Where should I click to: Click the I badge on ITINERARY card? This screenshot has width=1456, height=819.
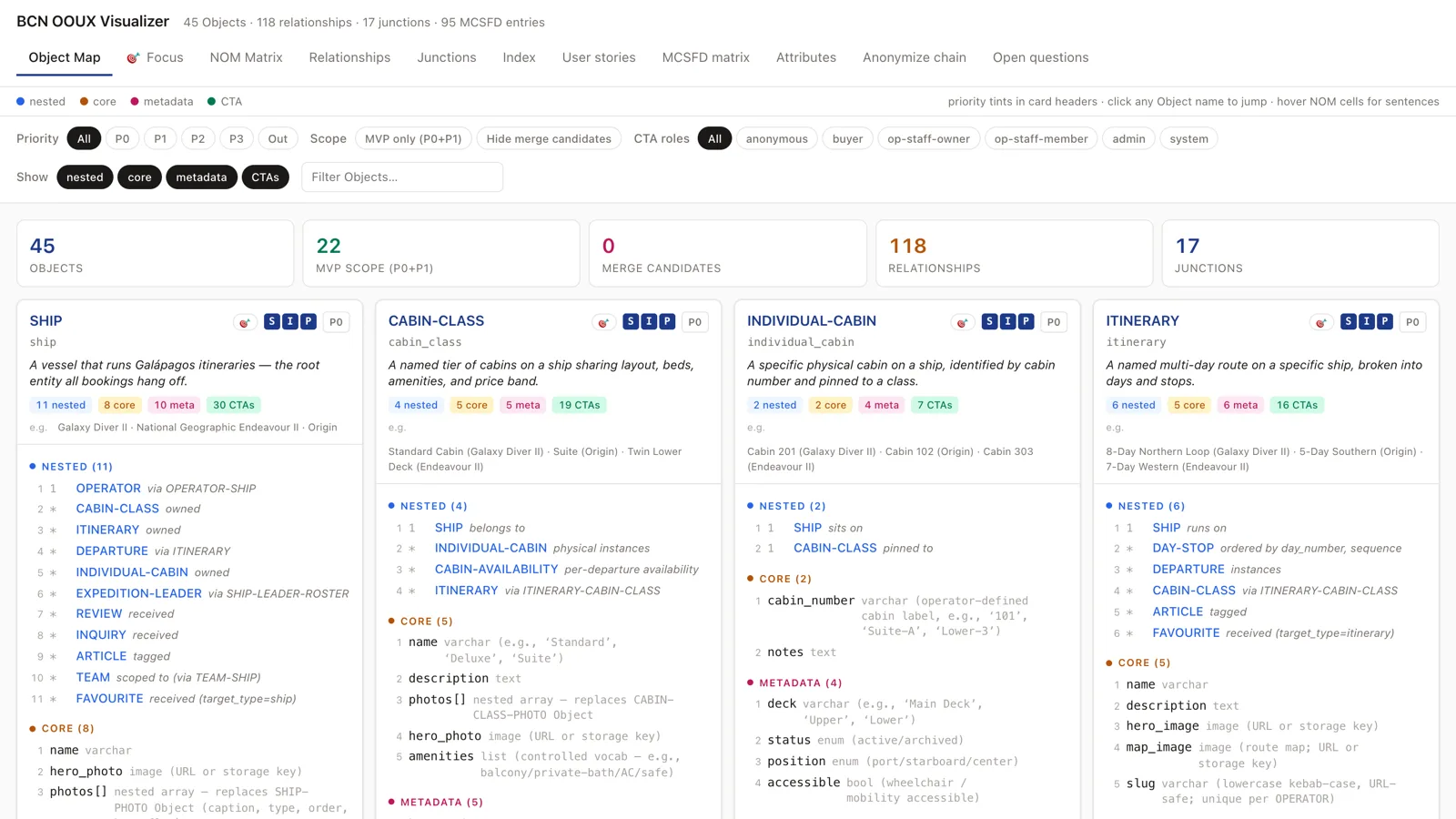click(x=1367, y=321)
